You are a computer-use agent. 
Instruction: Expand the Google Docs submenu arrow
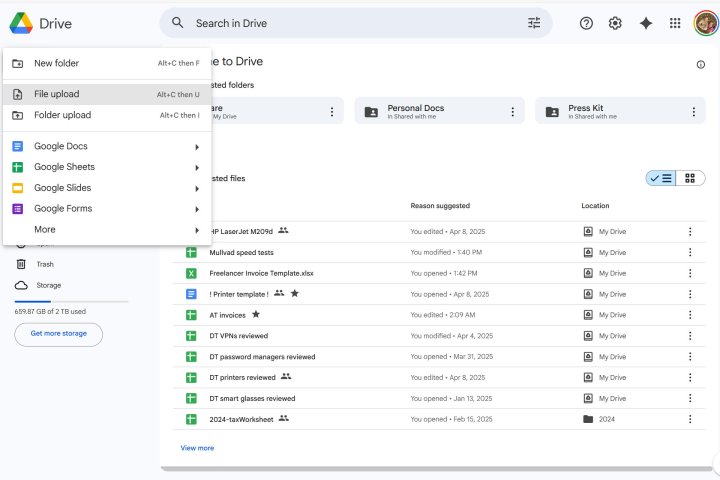tap(197, 147)
